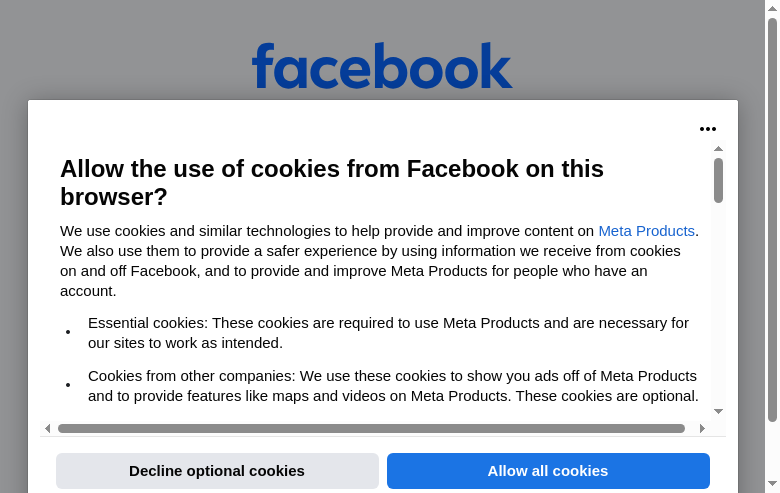Click the page scrollbar's up arrow
780x493 pixels.
pos(772,8)
